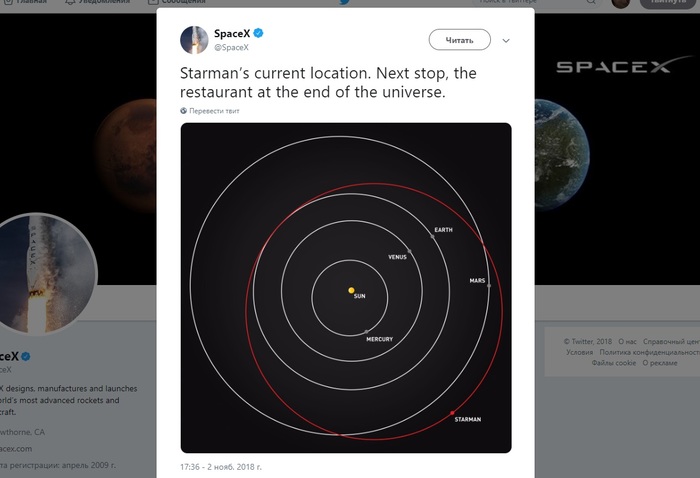This screenshot has width=700, height=478.
Task: Click the blue verified badge beside SpaceX
Action: pos(259,33)
